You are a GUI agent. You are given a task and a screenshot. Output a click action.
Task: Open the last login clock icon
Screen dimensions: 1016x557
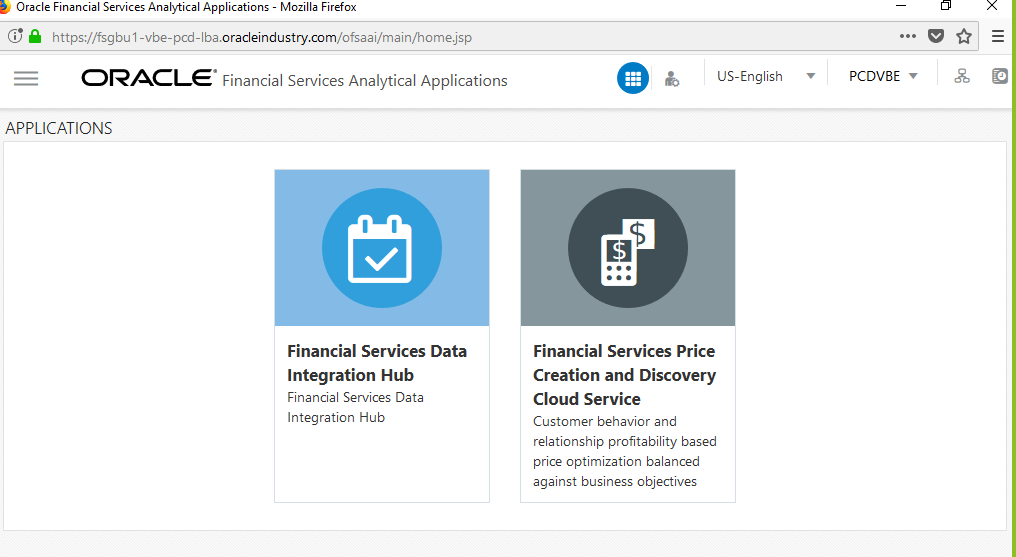[1000, 76]
